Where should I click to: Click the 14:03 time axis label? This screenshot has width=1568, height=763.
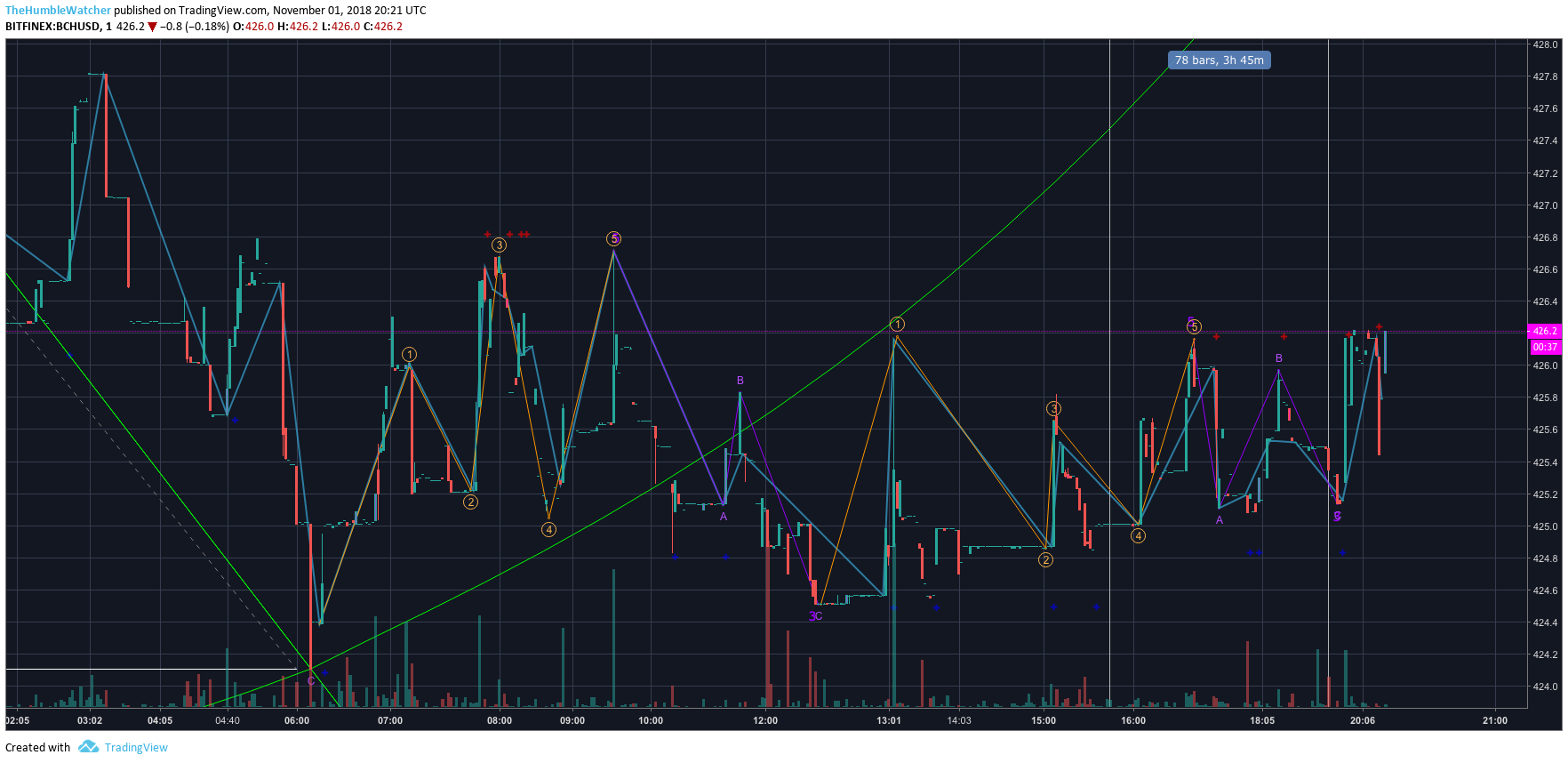(959, 720)
